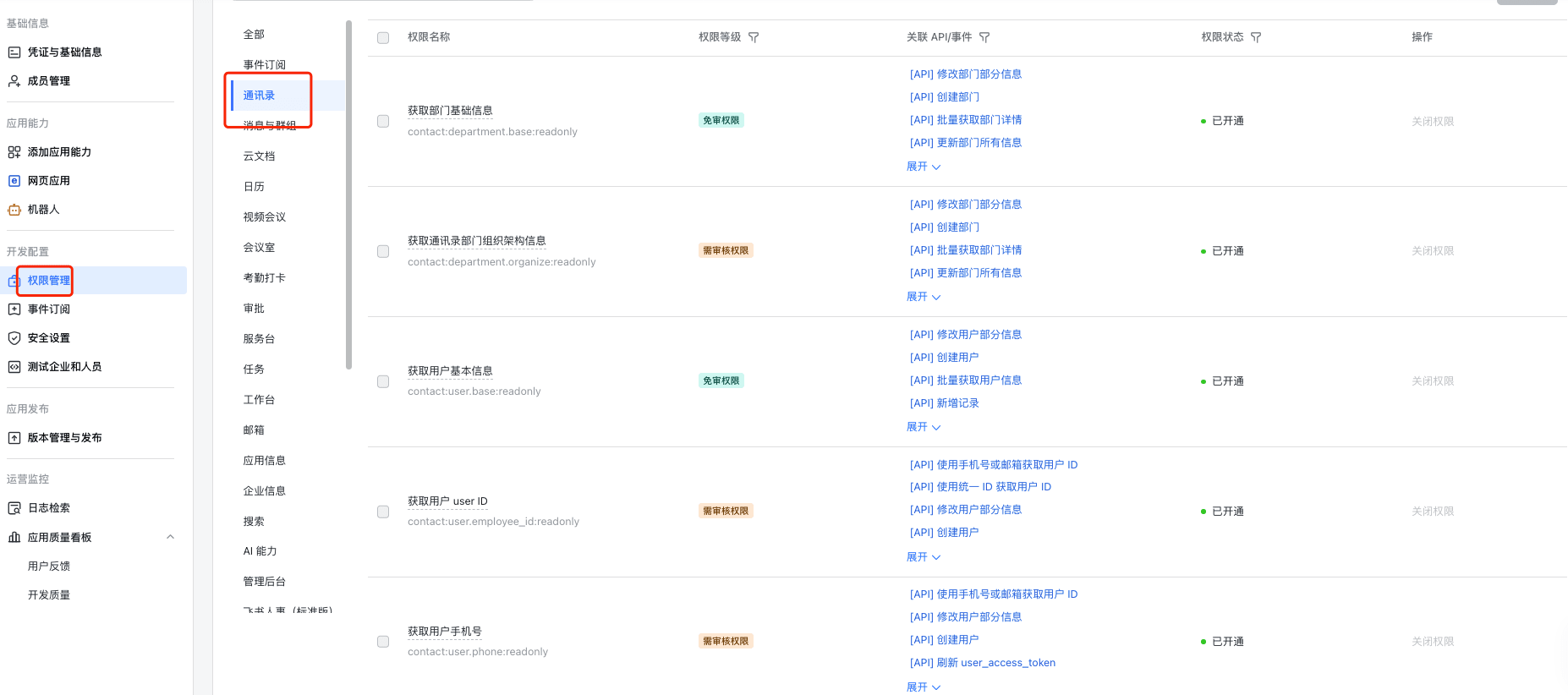Click the 安全设置 shield icon
This screenshot has height=695, width=1568.
pos(14,338)
